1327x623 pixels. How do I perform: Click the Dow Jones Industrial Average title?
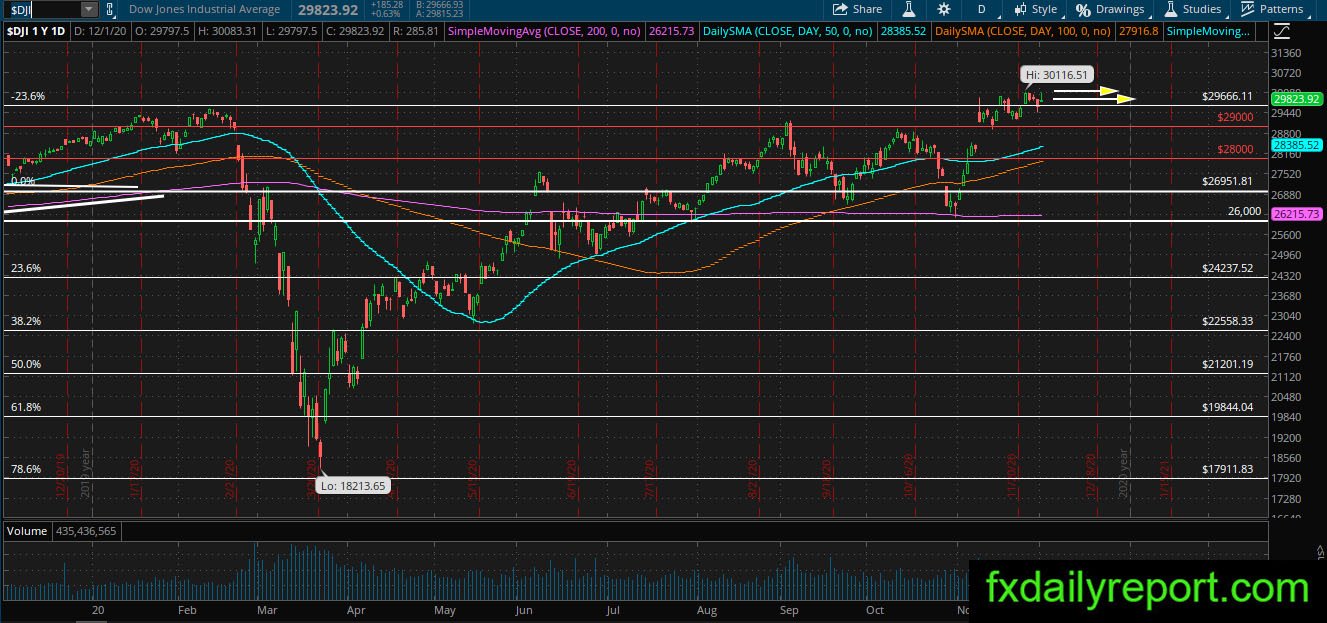pos(206,9)
